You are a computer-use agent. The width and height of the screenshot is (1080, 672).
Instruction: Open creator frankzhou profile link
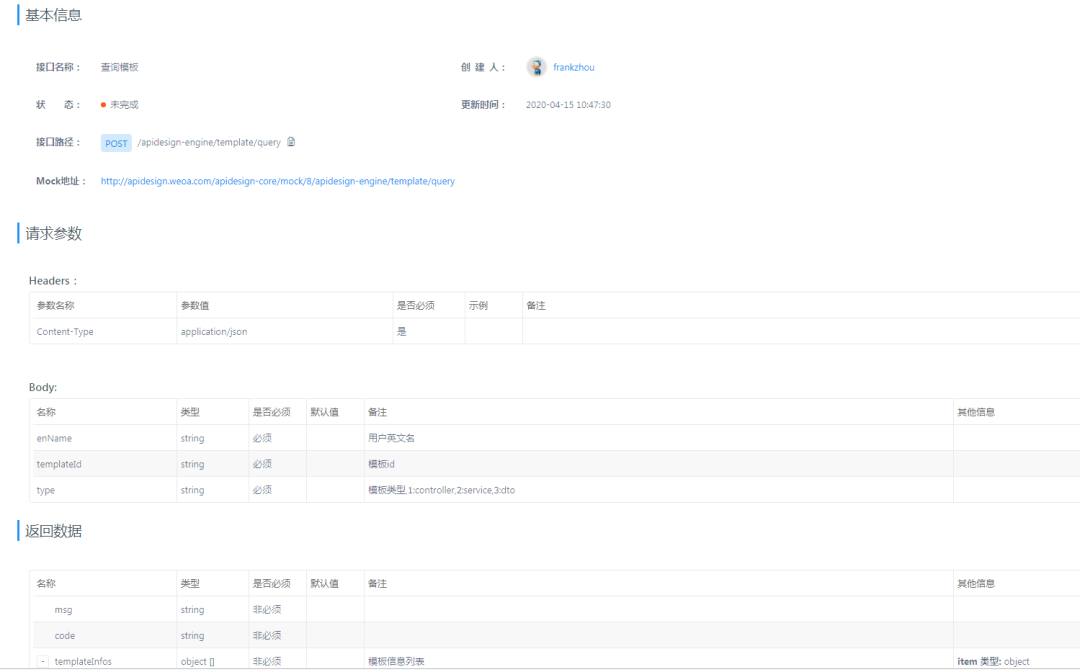(574, 67)
